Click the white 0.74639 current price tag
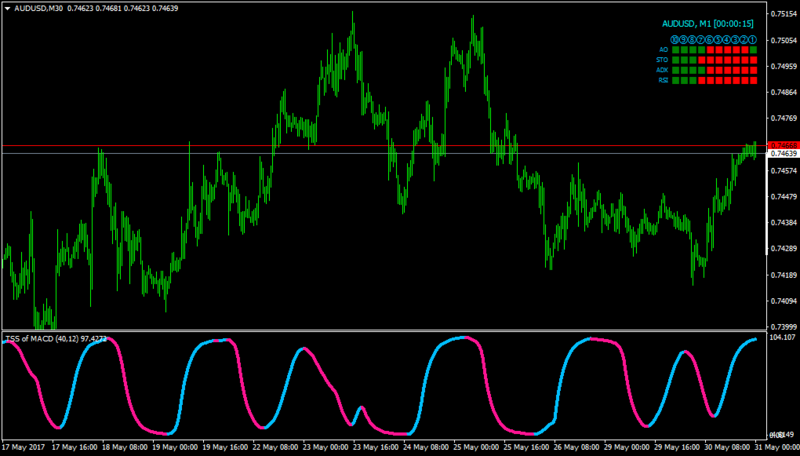Image resolution: width=800 pixels, height=456 pixels. (x=783, y=153)
